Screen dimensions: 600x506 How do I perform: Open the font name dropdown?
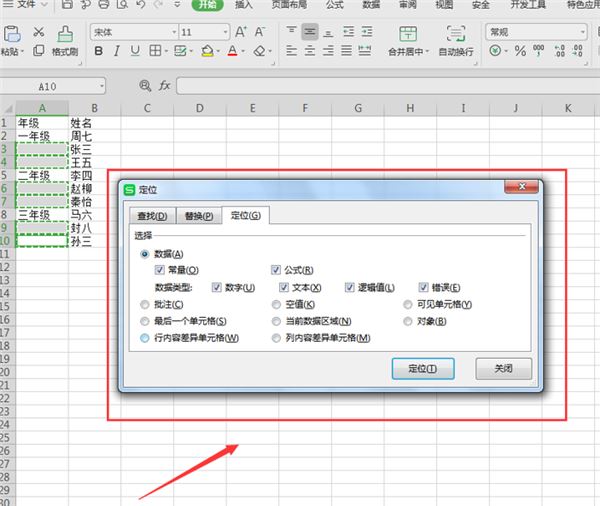(174, 32)
